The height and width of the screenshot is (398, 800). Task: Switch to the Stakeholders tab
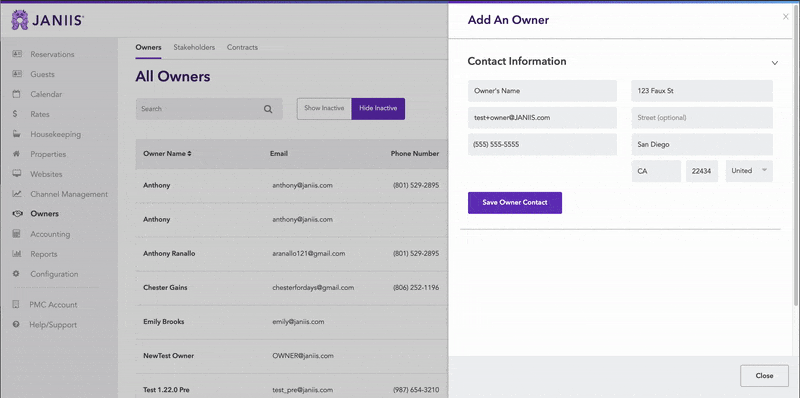(x=194, y=47)
